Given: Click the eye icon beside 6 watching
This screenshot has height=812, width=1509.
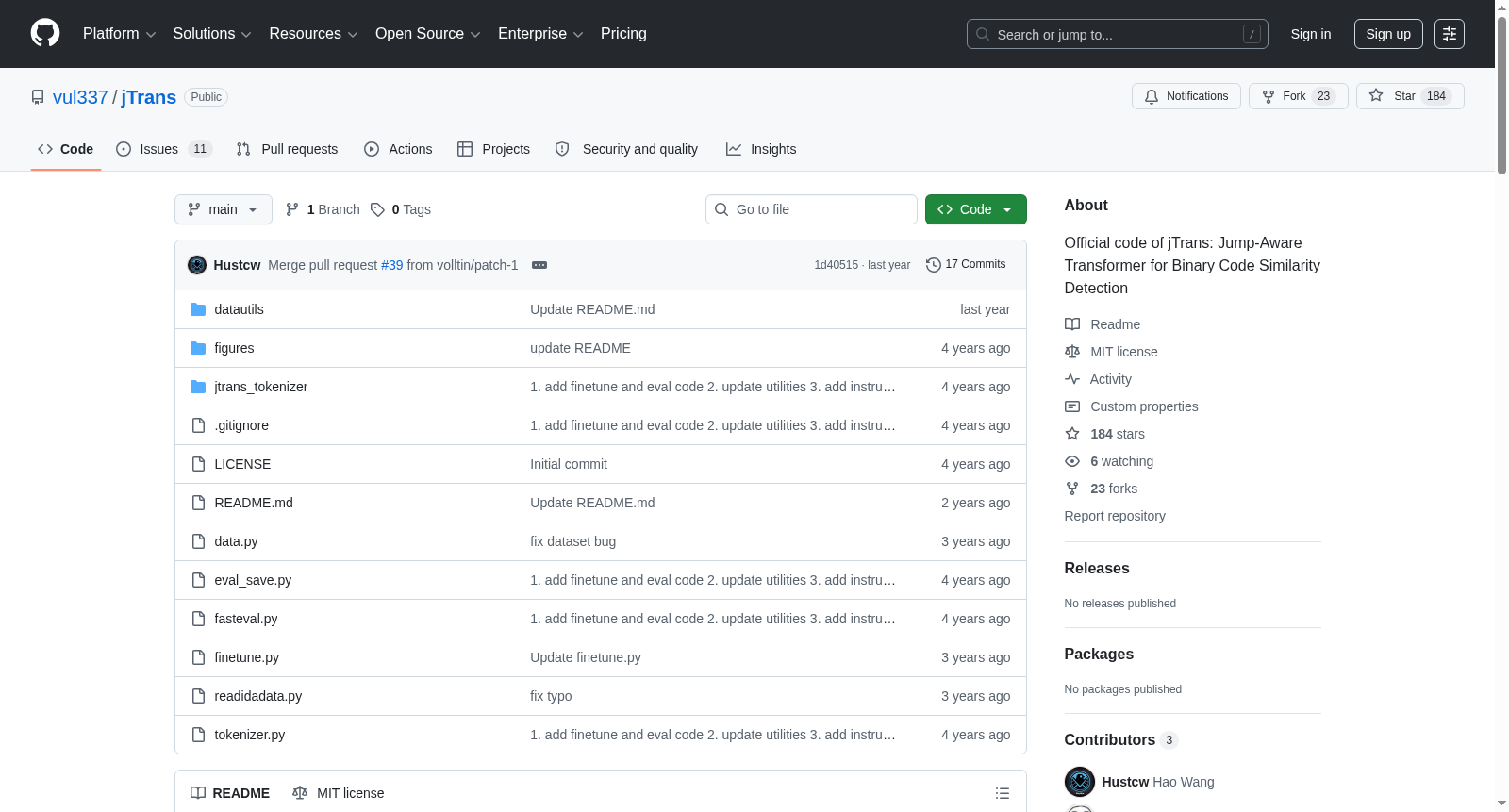Looking at the screenshot, I should coord(1072,461).
